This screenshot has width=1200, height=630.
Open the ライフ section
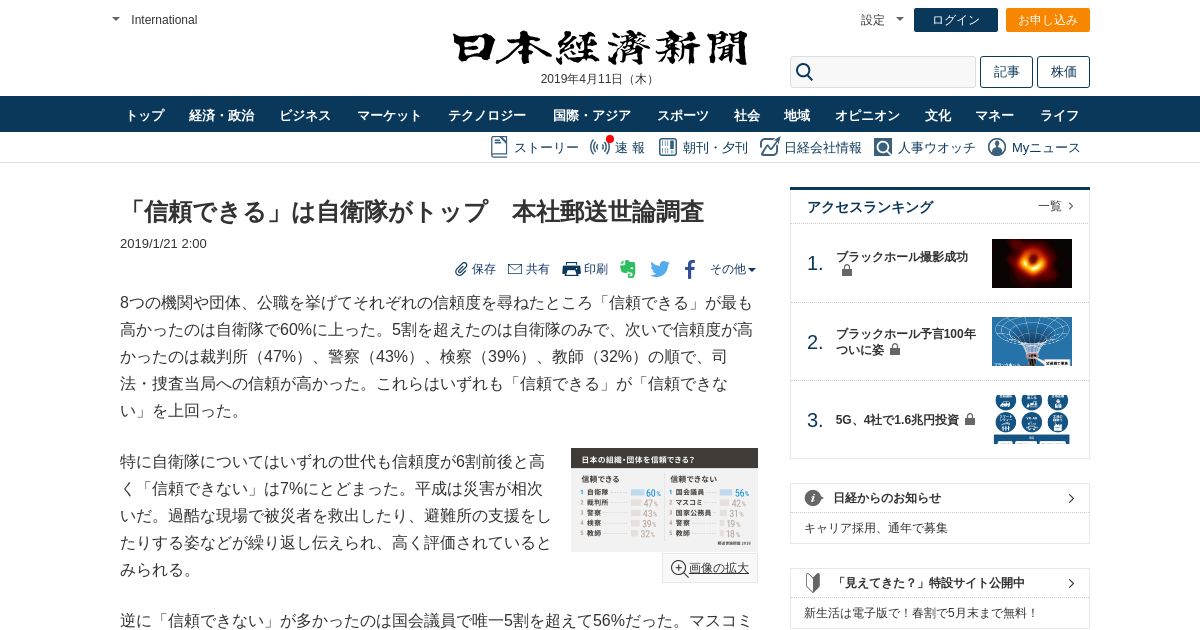(1060, 115)
